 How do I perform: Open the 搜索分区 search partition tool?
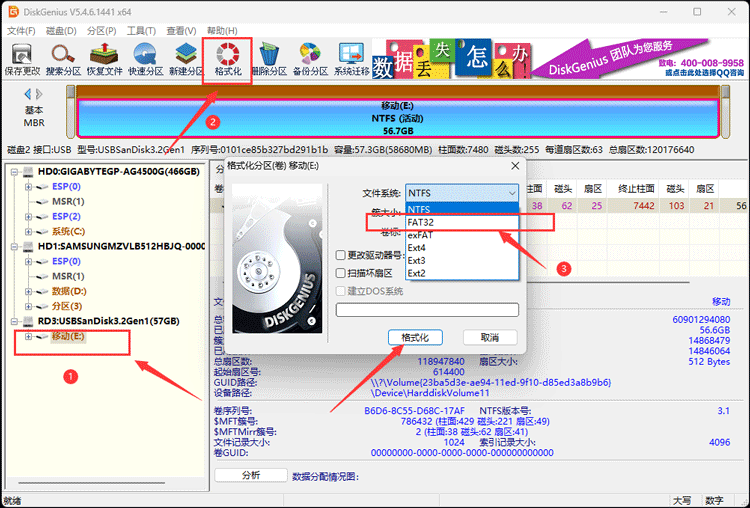[x=63, y=60]
